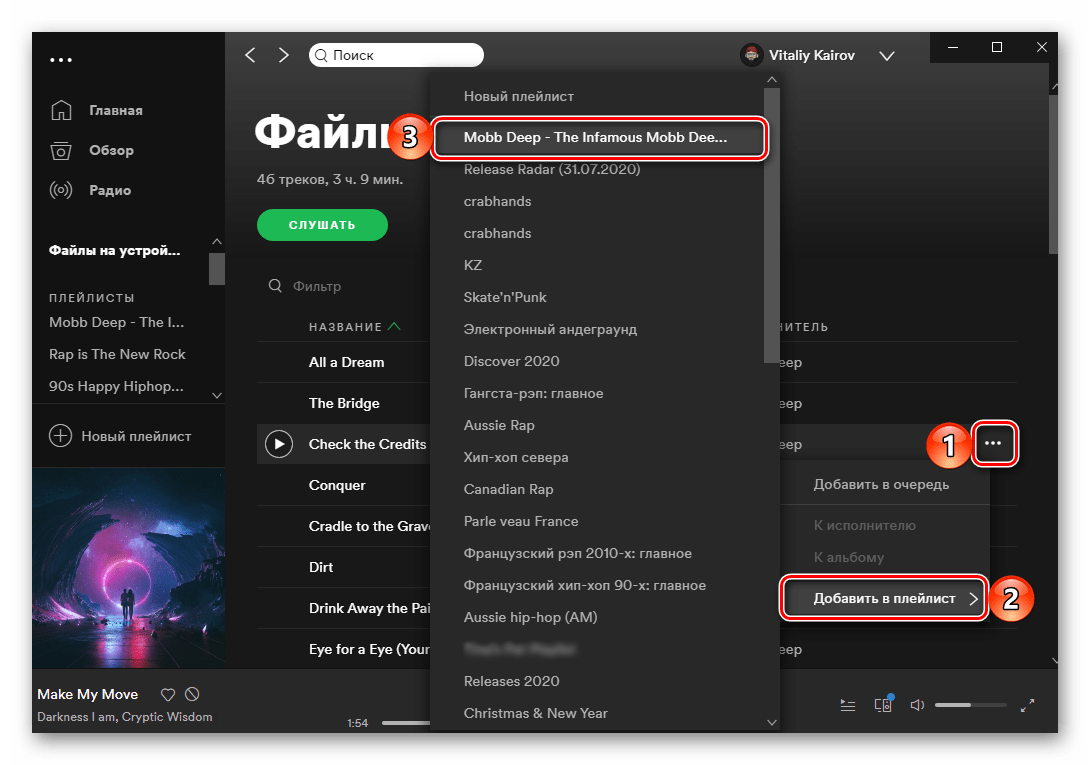Open the now-playing track title Make My Move
Image resolution: width=1090 pixels, height=765 pixels.
88,694
